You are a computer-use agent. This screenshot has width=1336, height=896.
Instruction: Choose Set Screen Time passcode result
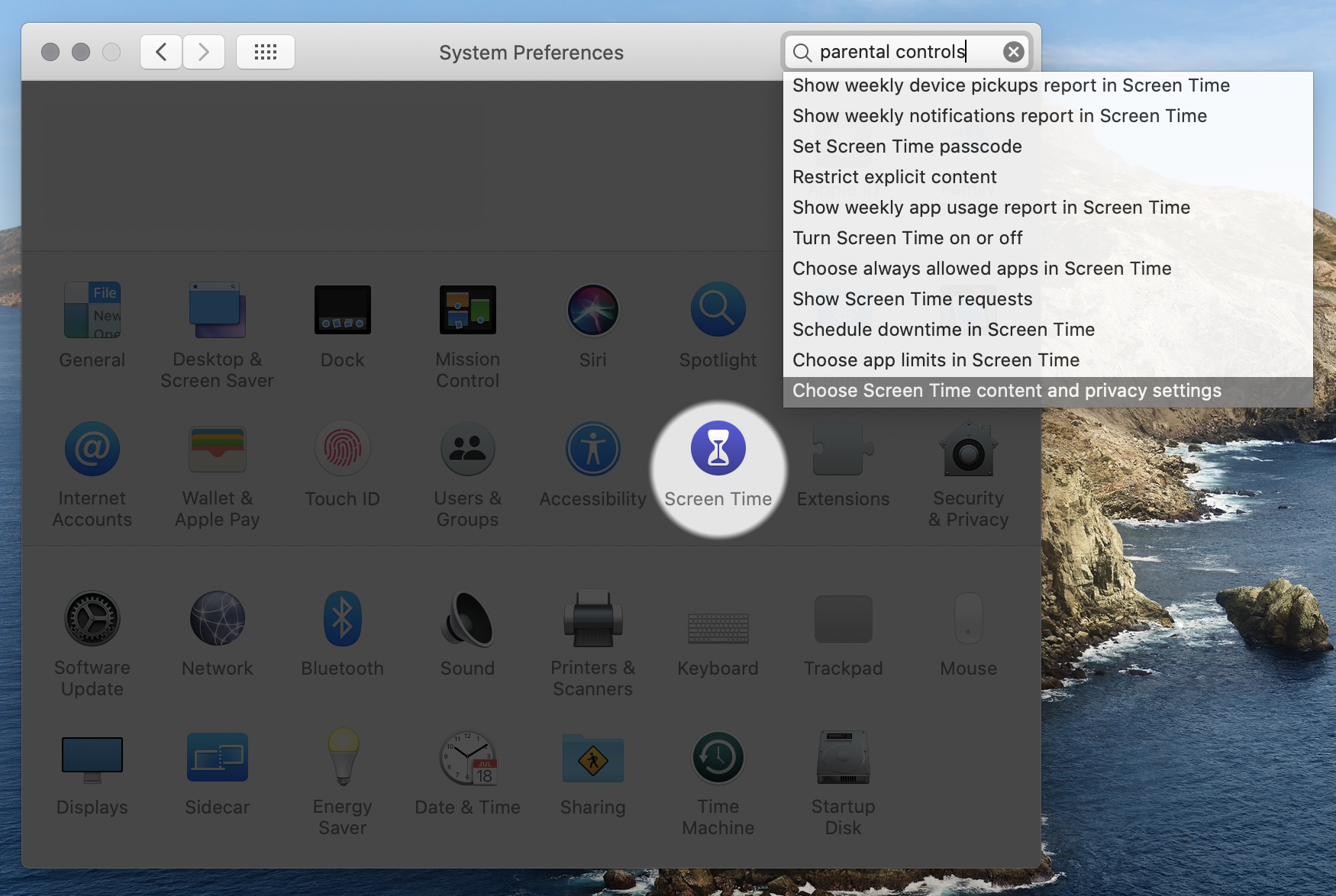click(x=1048, y=147)
